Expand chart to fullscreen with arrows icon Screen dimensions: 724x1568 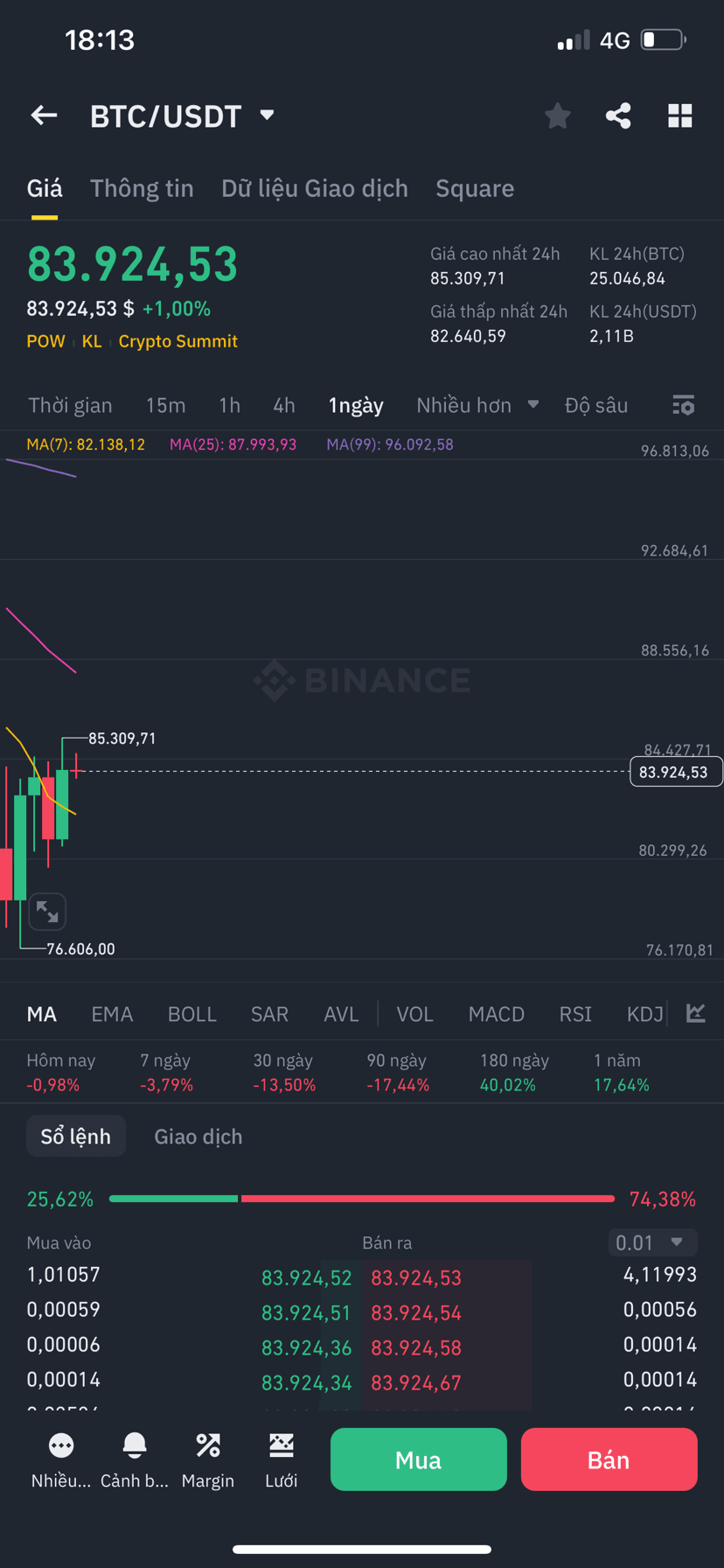pyautogui.click(x=47, y=912)
